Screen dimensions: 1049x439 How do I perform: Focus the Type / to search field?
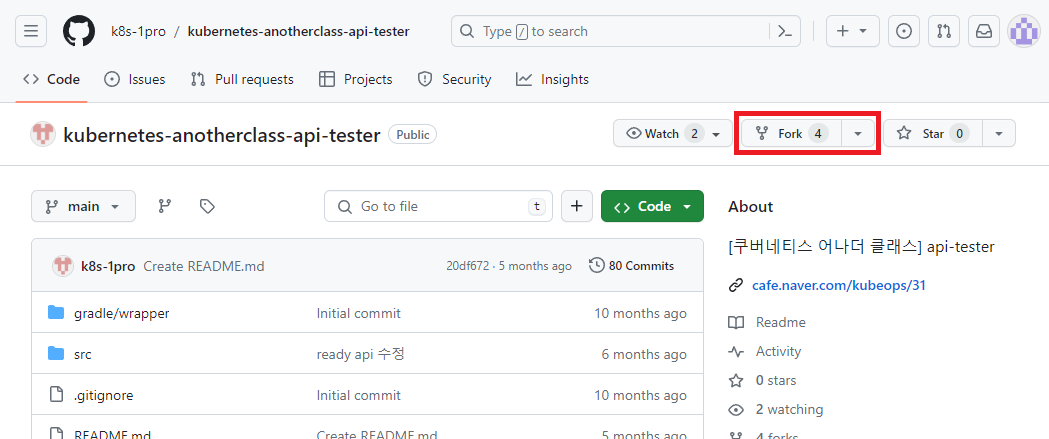pos(626,31)
